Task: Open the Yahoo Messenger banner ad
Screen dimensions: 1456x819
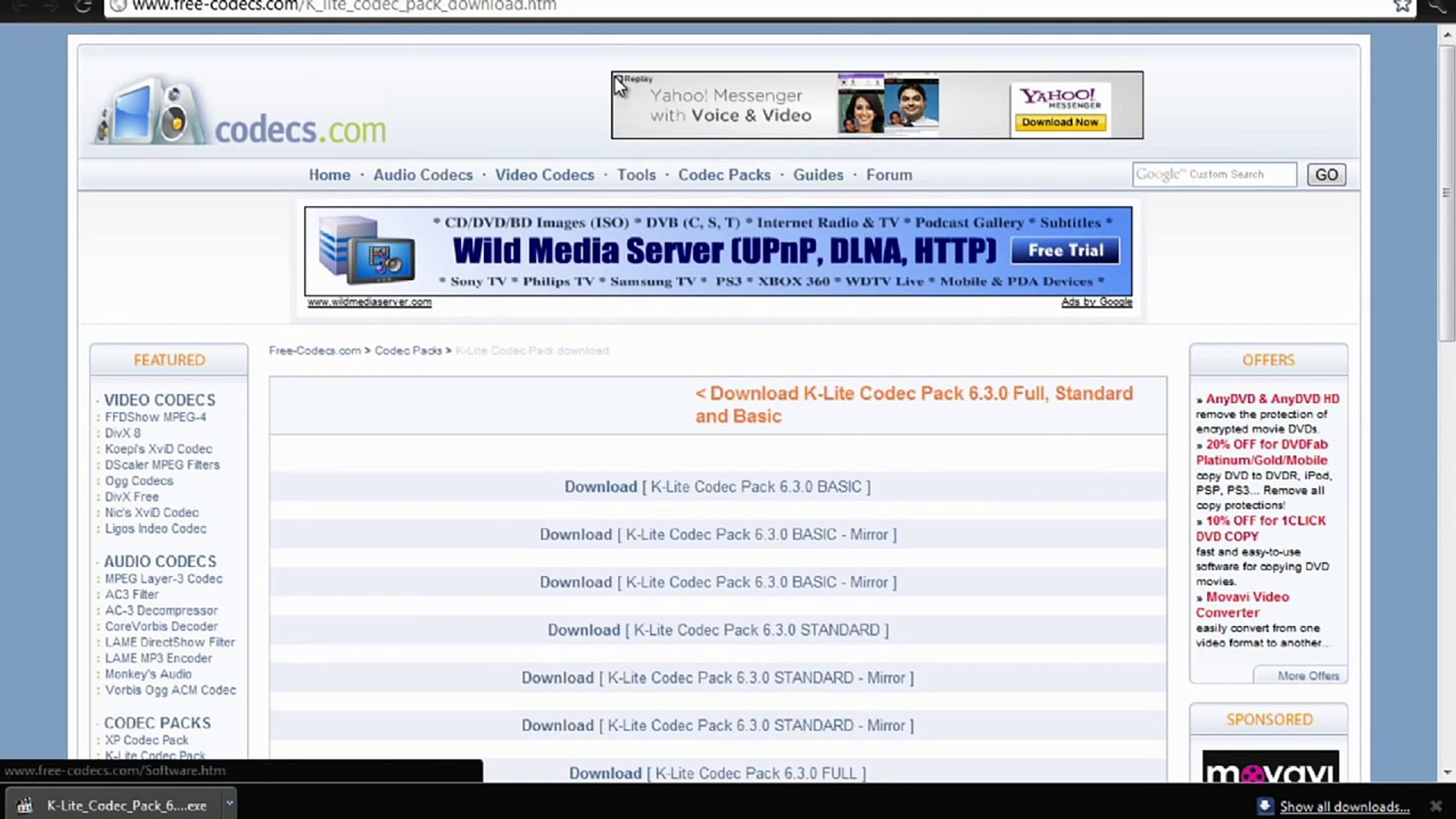Action: click(x=877, y=105)
